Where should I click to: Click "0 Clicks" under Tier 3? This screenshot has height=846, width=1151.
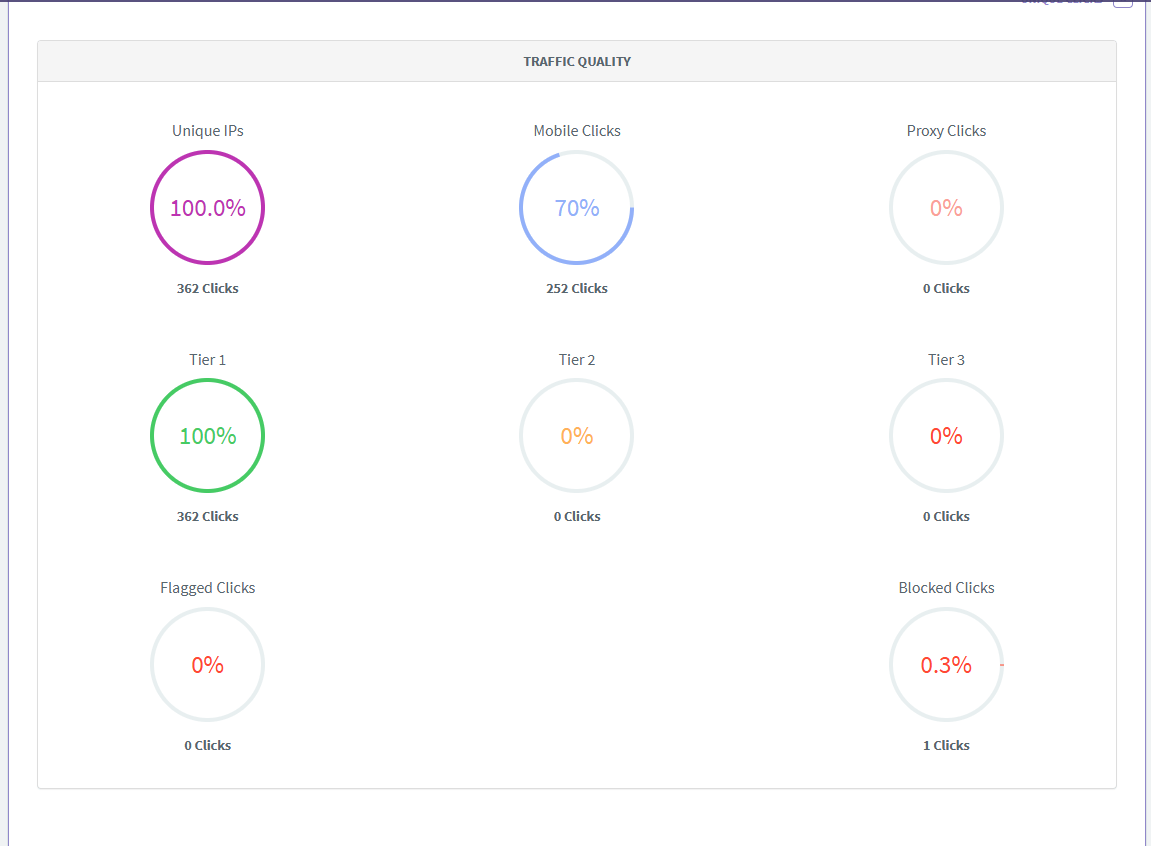(x=946, y=517)
